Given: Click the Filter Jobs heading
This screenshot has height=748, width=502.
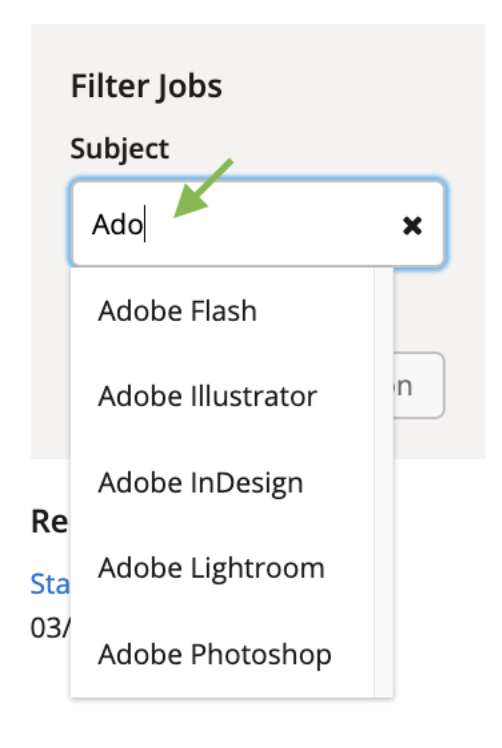Looking at the screenshot, I should [x=146, y=86].
